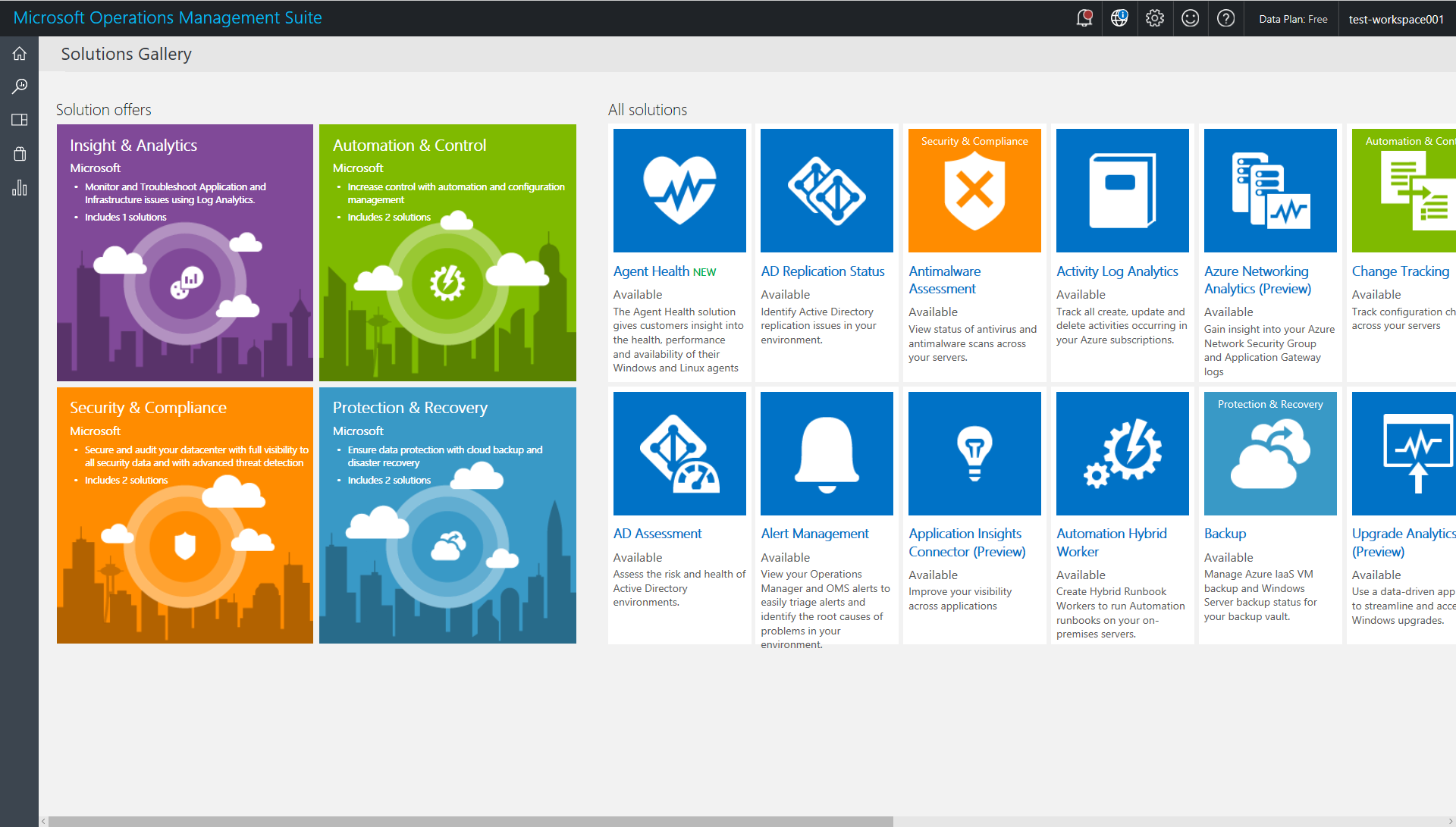Click the globe icon in header

tap(1119, 18)
